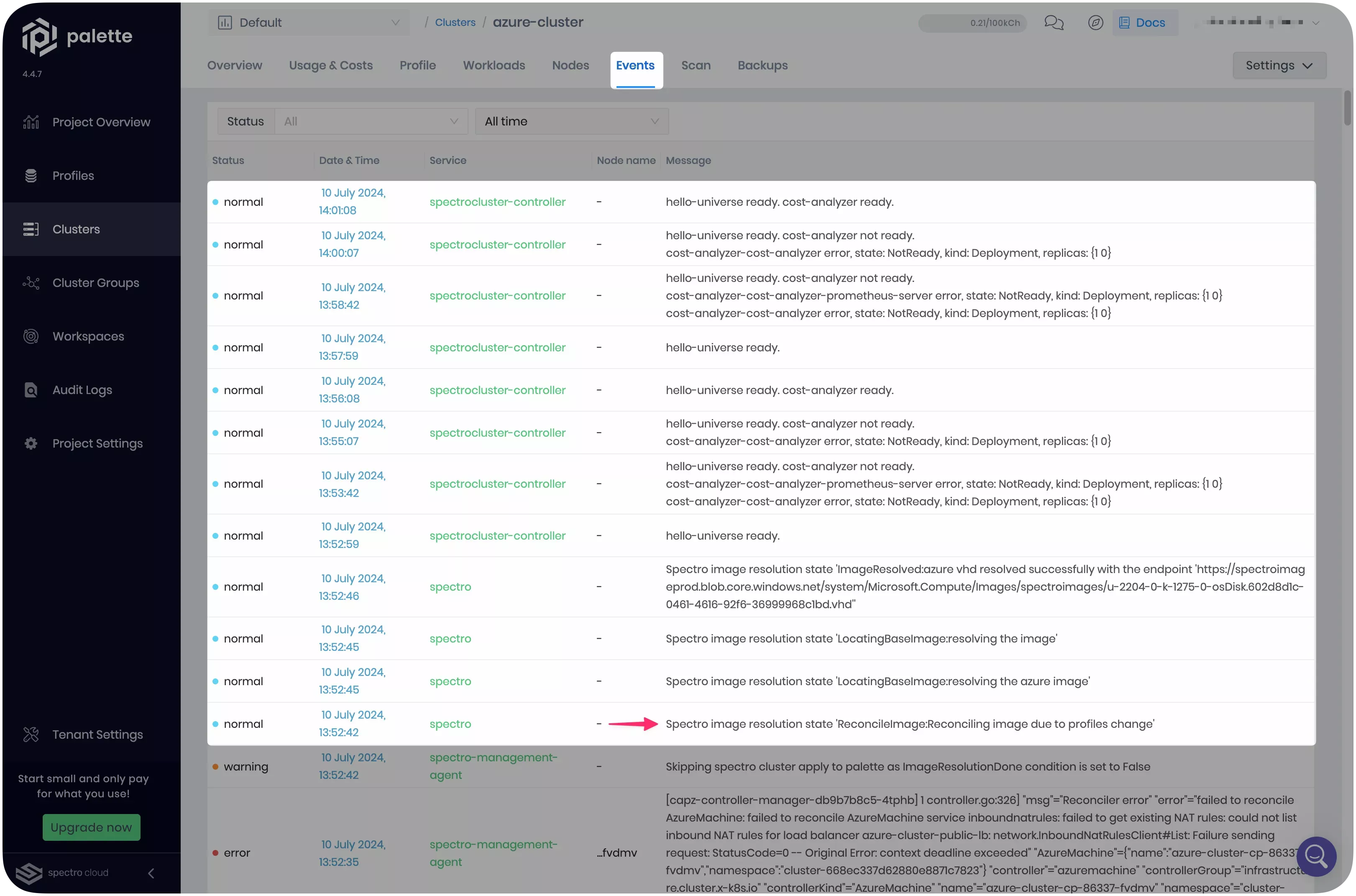Open Project Overview chart icon

[x=31, y=122]
